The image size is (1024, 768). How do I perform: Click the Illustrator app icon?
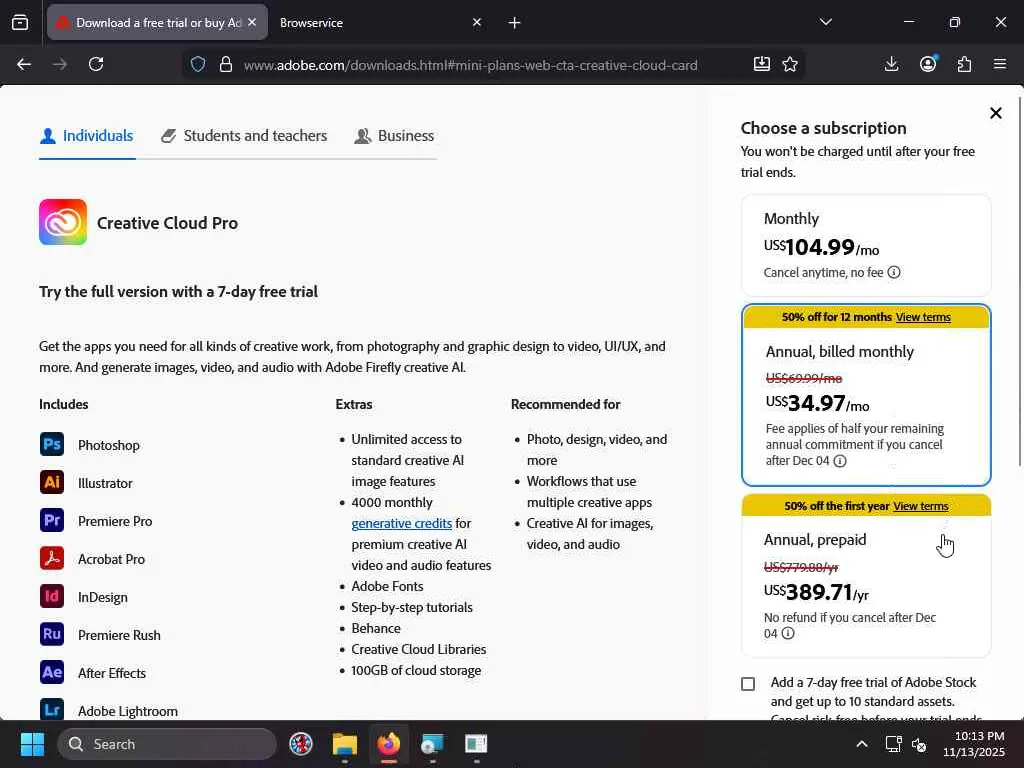coord(52,483)
